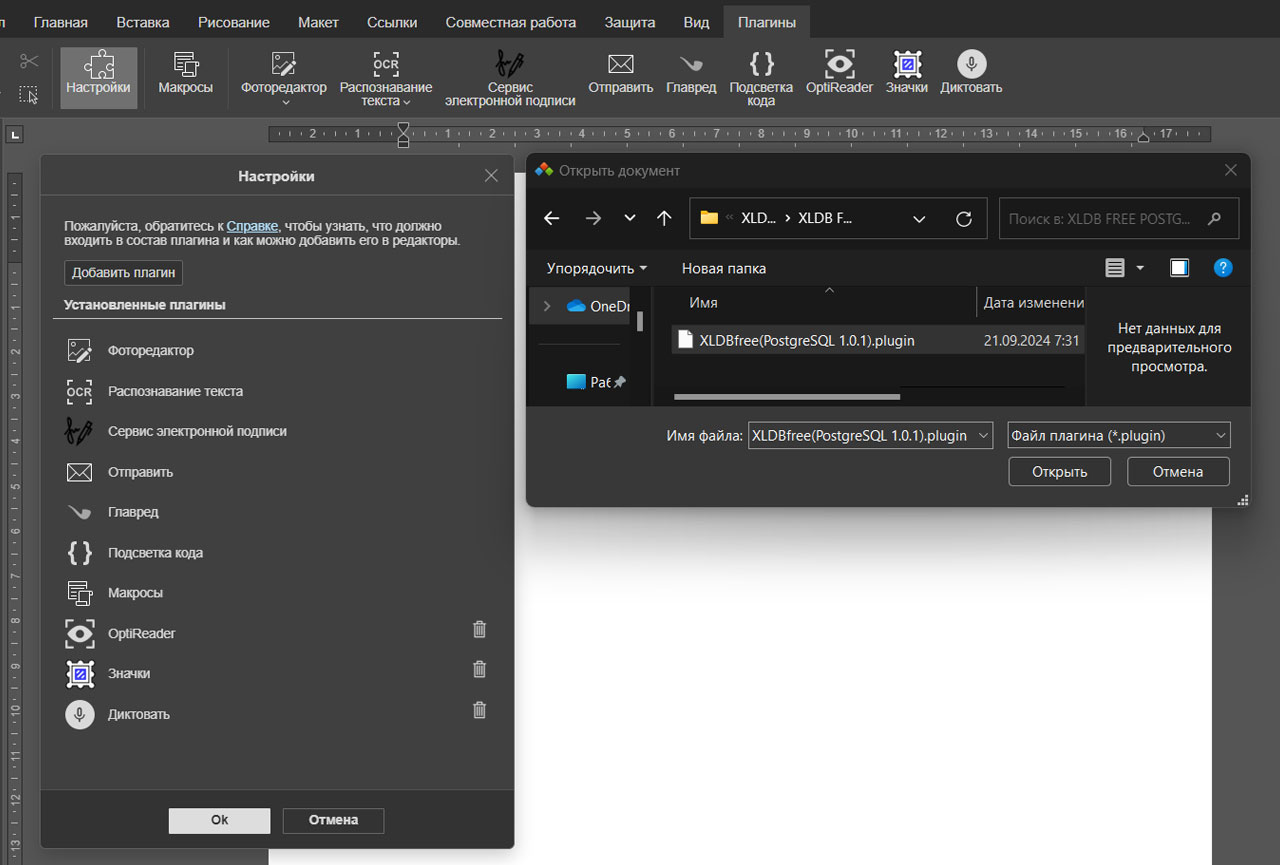This screenshot has width=1280, height=865.
Task: Select OneDrive in the navigation pane
Action: point(597,306)
